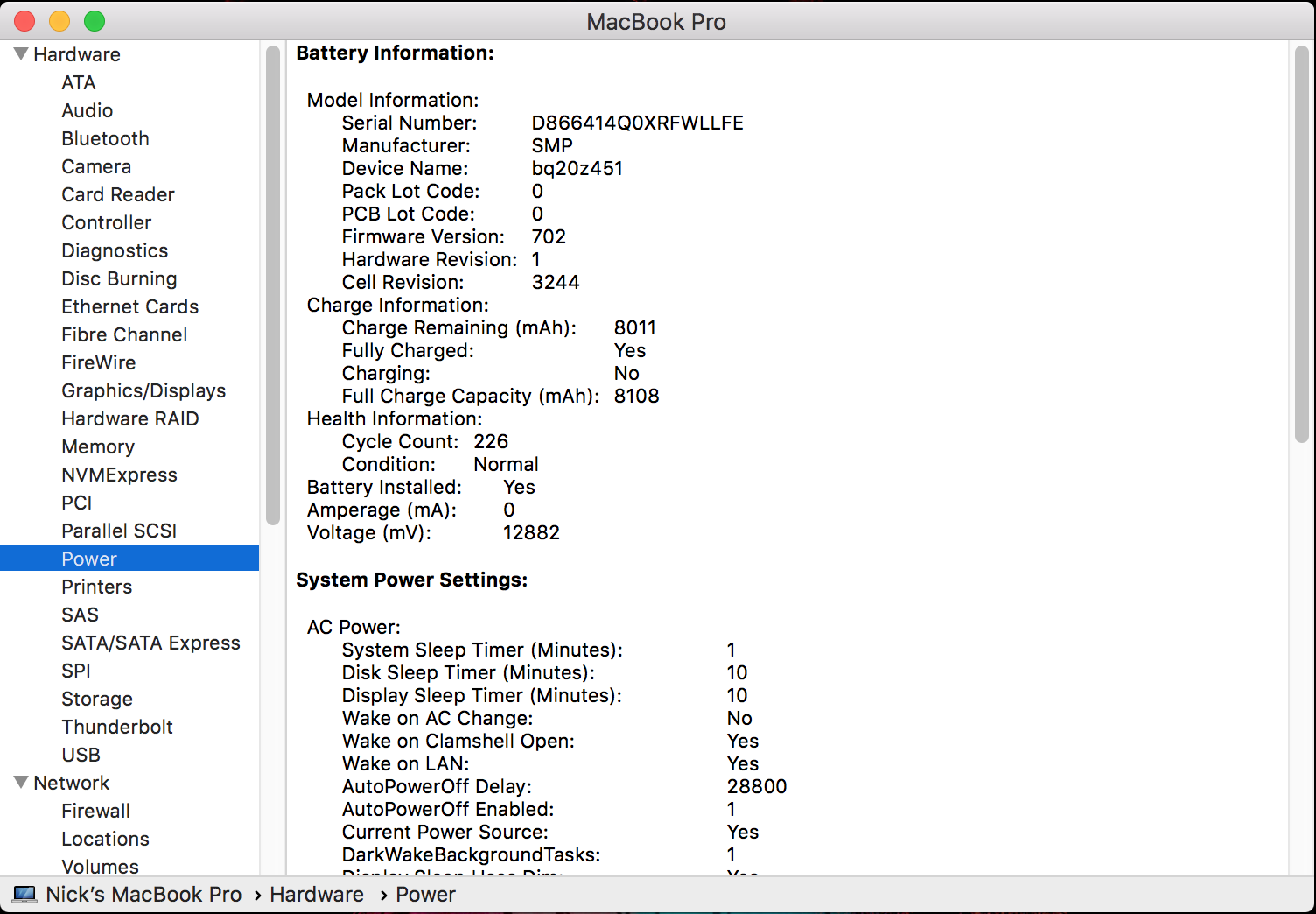
Task: Open Locations under Network
Action: coord(105,839)
